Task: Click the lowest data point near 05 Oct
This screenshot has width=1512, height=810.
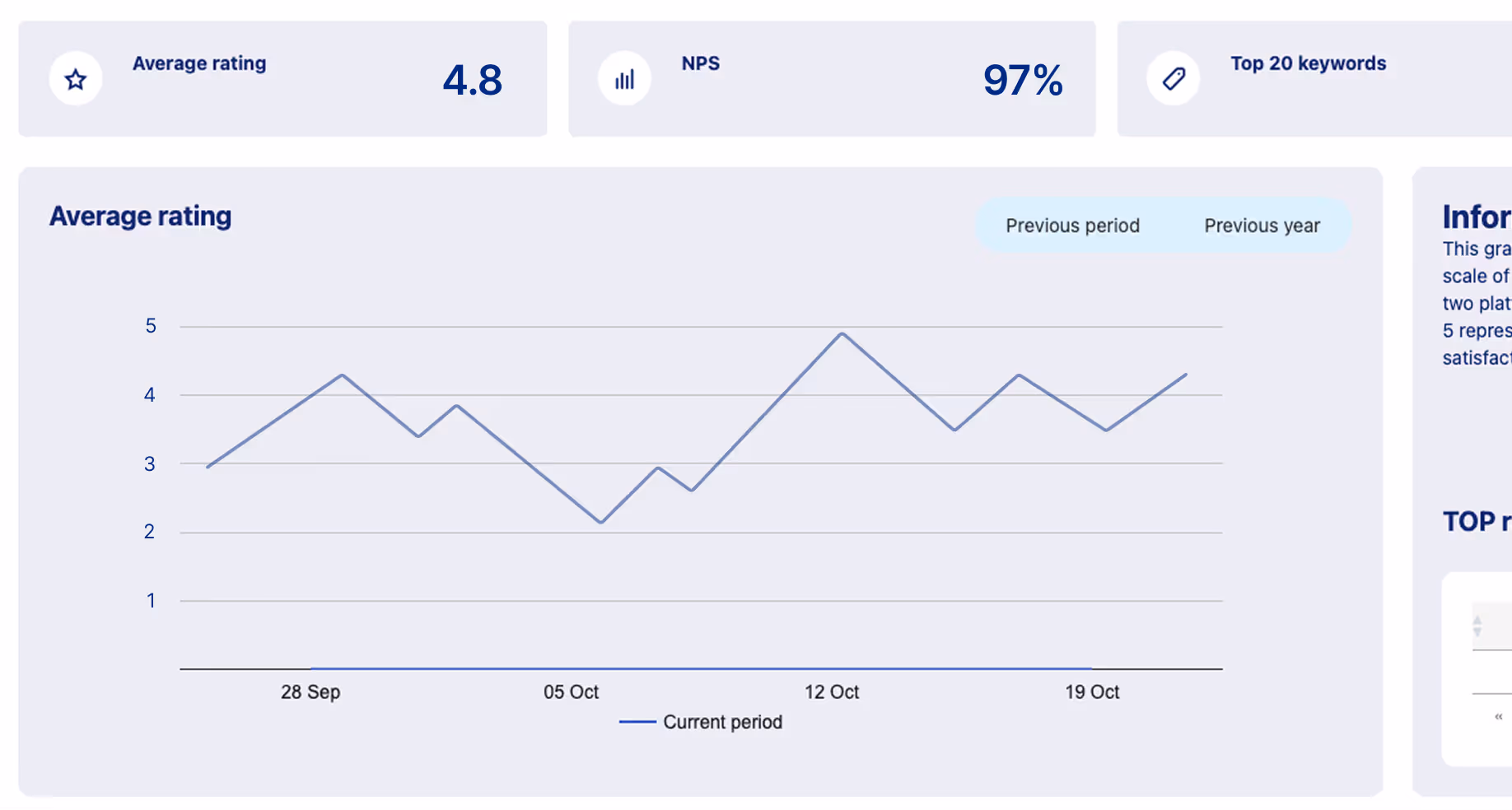Action: 600,520
